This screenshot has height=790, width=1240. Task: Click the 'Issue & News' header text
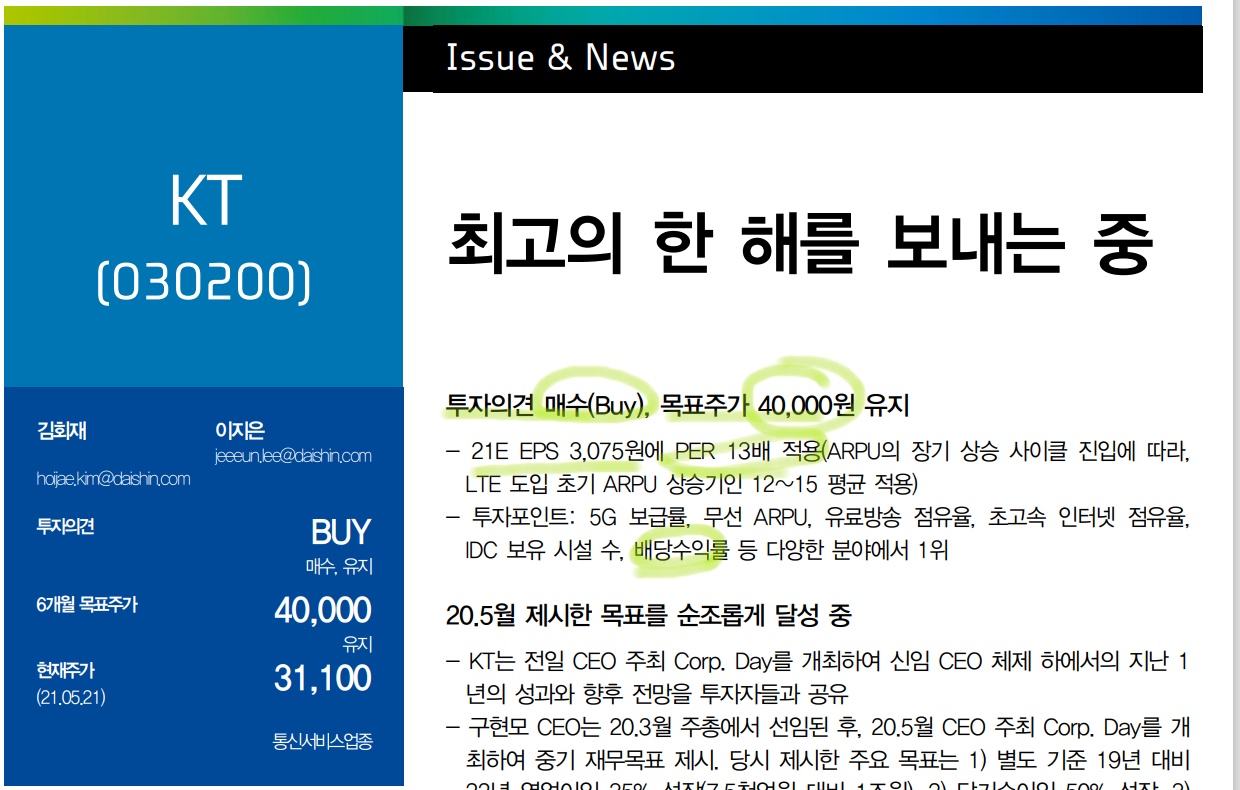pyautogui.click(x=561, y=58)
